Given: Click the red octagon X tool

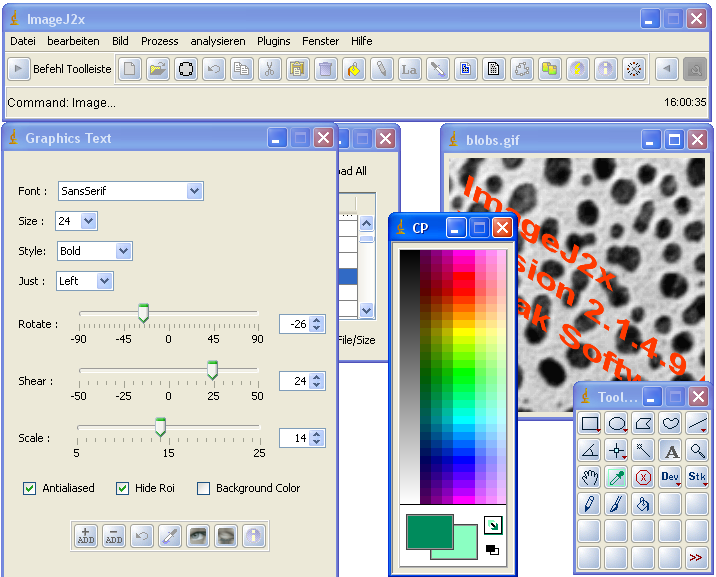Looking at the screenshot, I should [x=643, y=477].
